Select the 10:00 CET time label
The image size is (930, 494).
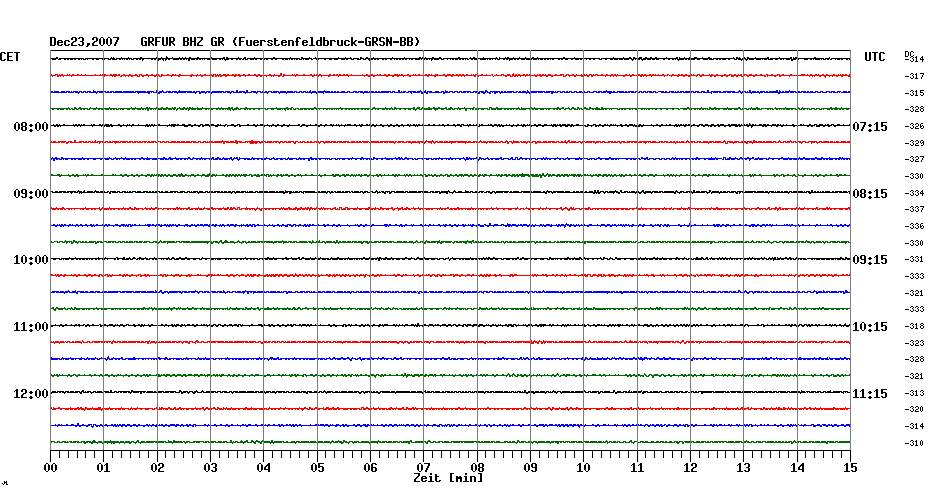31,260
